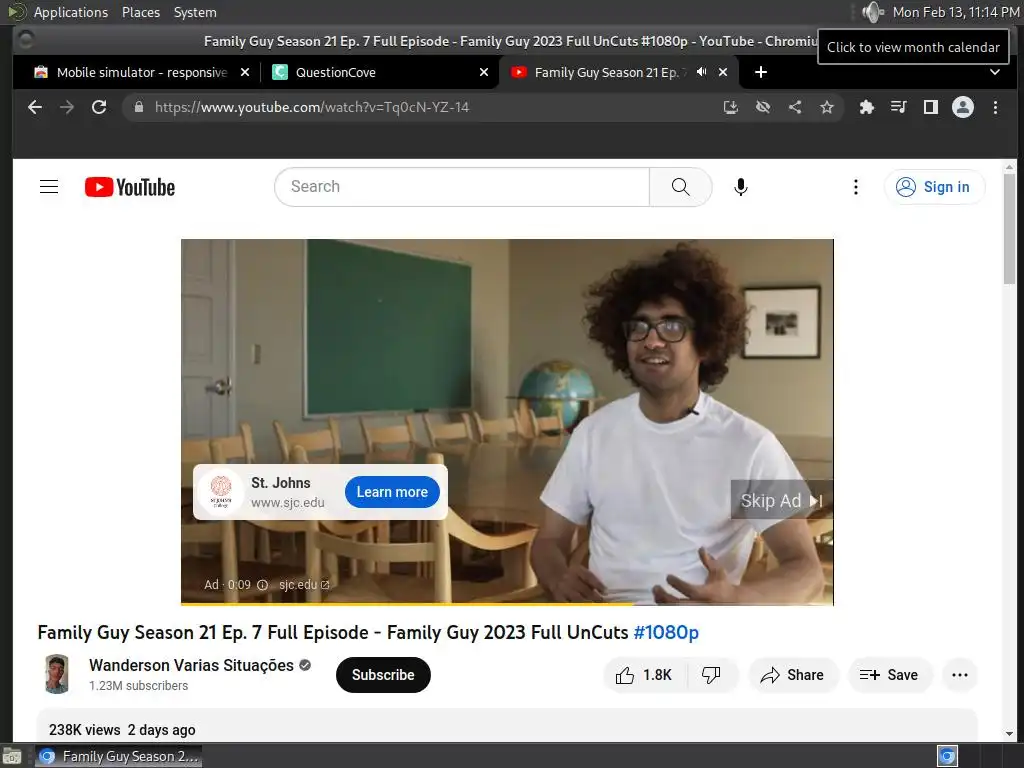Toggle the browser side panel
This screenshot has height=768, width=1024.
[x=931, y=107]
